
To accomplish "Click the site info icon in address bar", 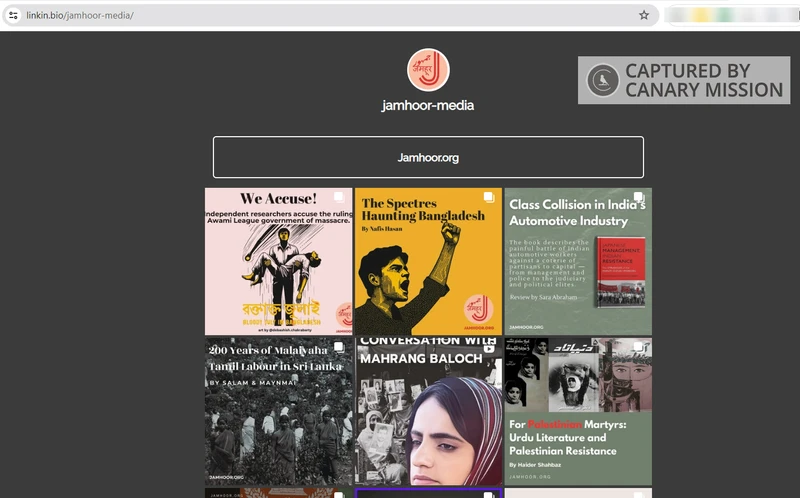I will (13, 15).
